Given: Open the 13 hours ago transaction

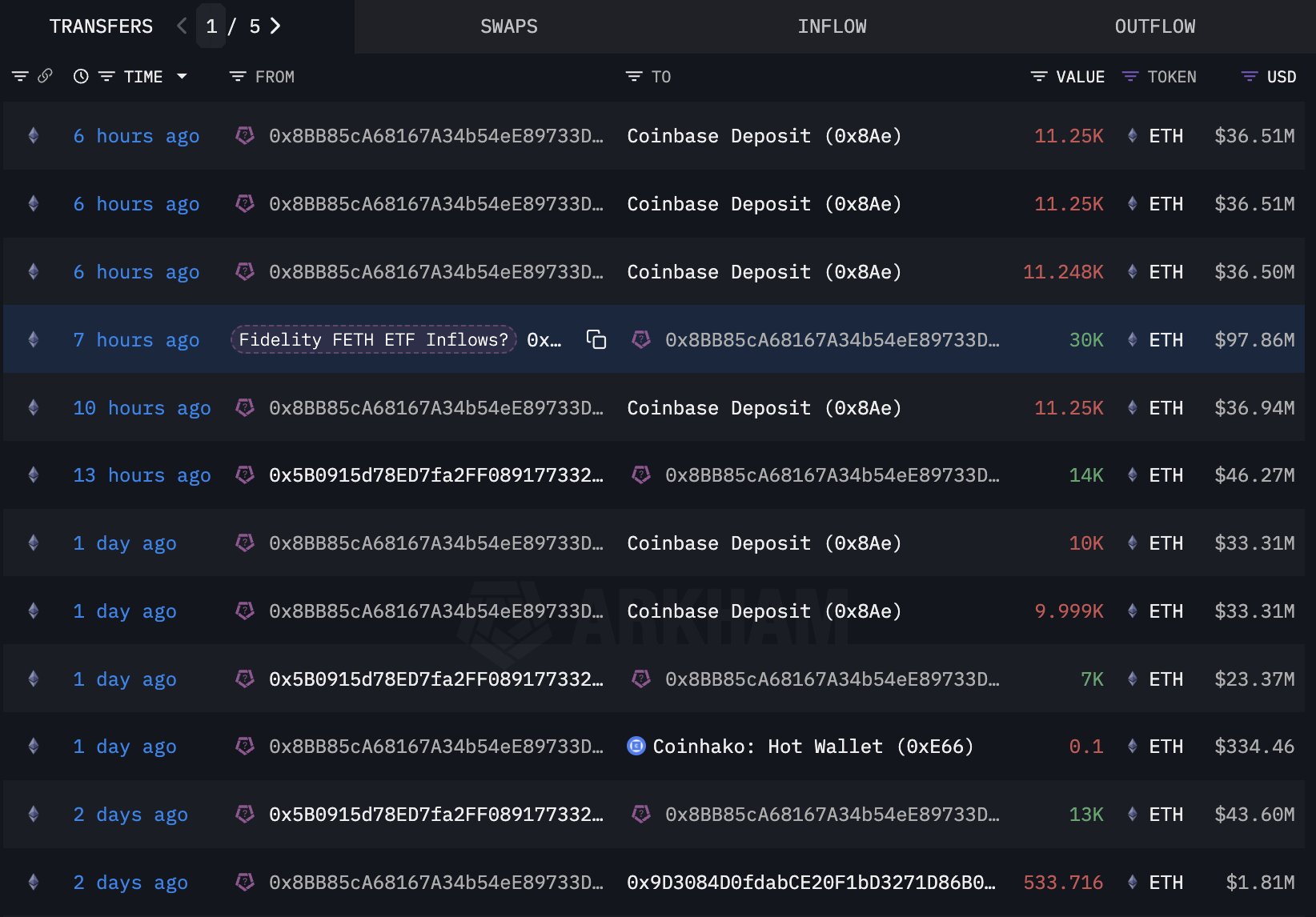Looking at the screenshot, I should [x=142, y=475].
